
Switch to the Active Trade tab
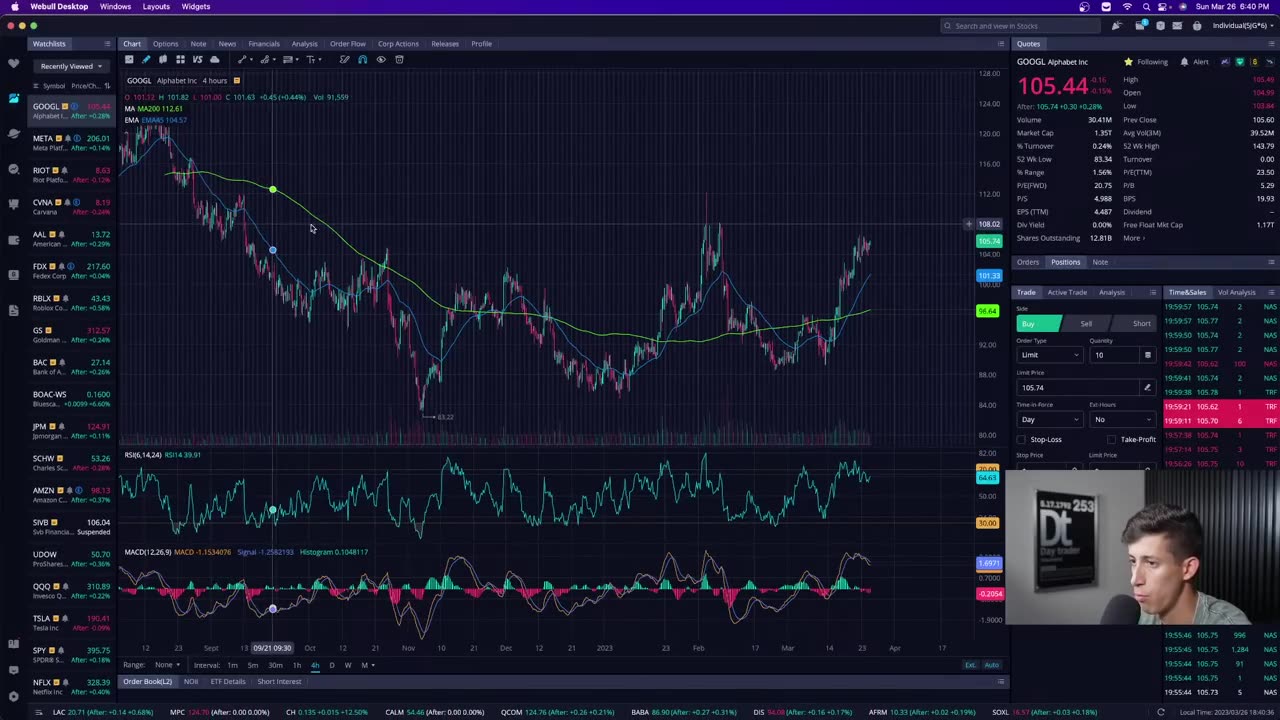(1067, 292)
